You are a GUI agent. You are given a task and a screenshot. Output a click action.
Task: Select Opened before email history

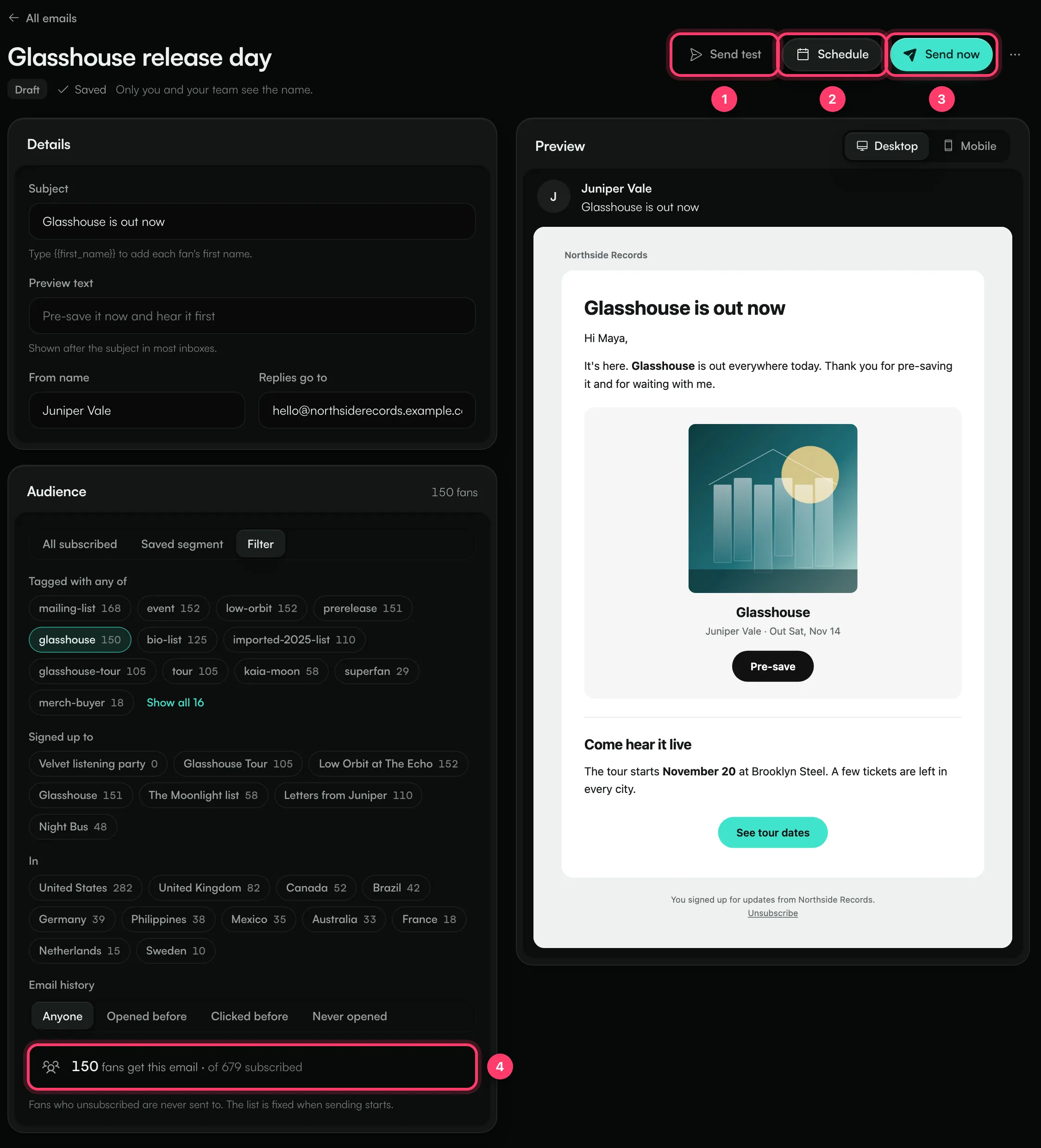pyautogui.click(x=146, y=1017)
